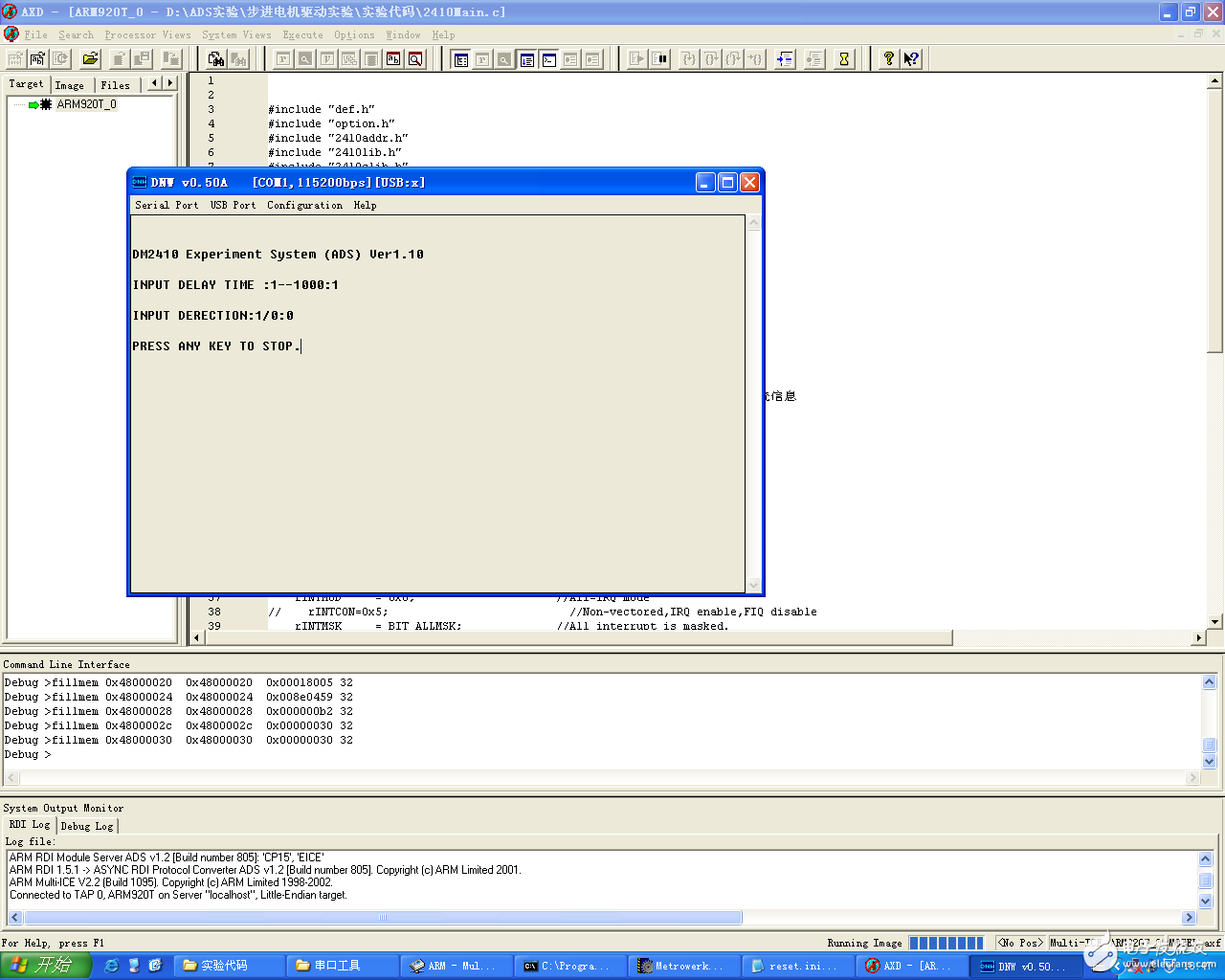Open USB Port menu in DNW
Viewport: 1225px width, 980px height.
pos(233,205)
